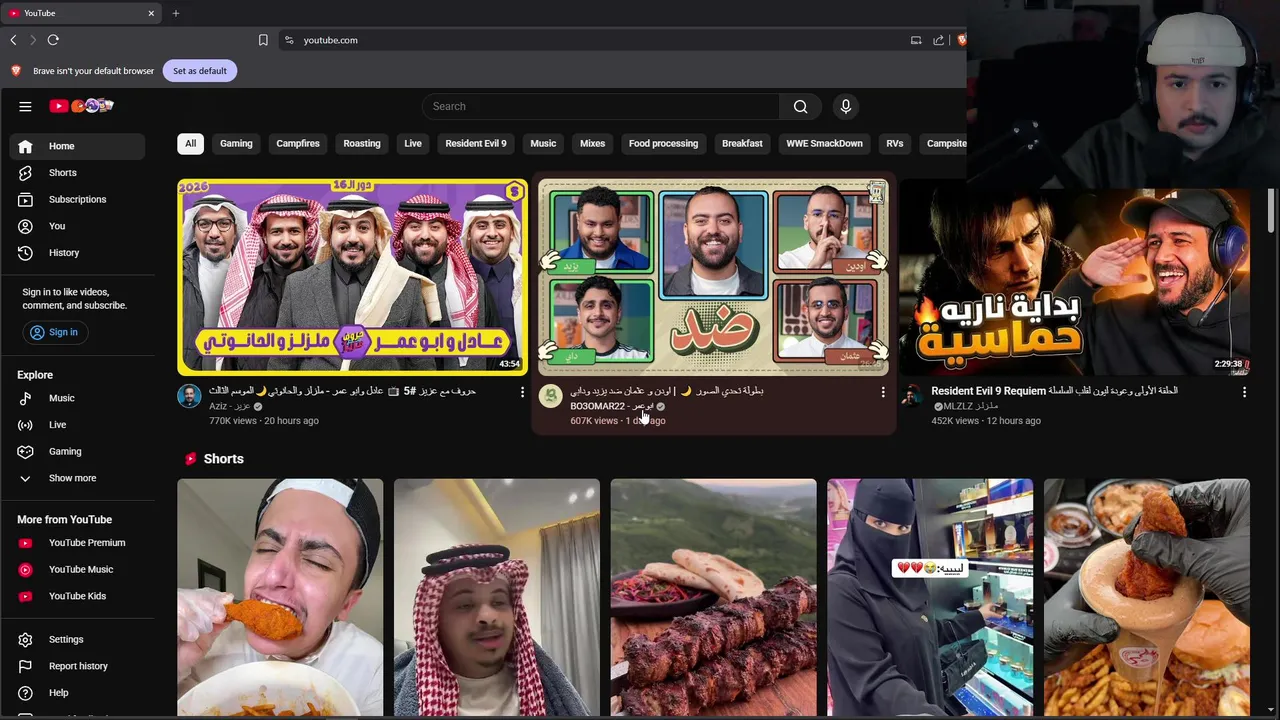The image size is (1280, 720).
Task: Click the YouTube logo
Action: coord(82,106)
